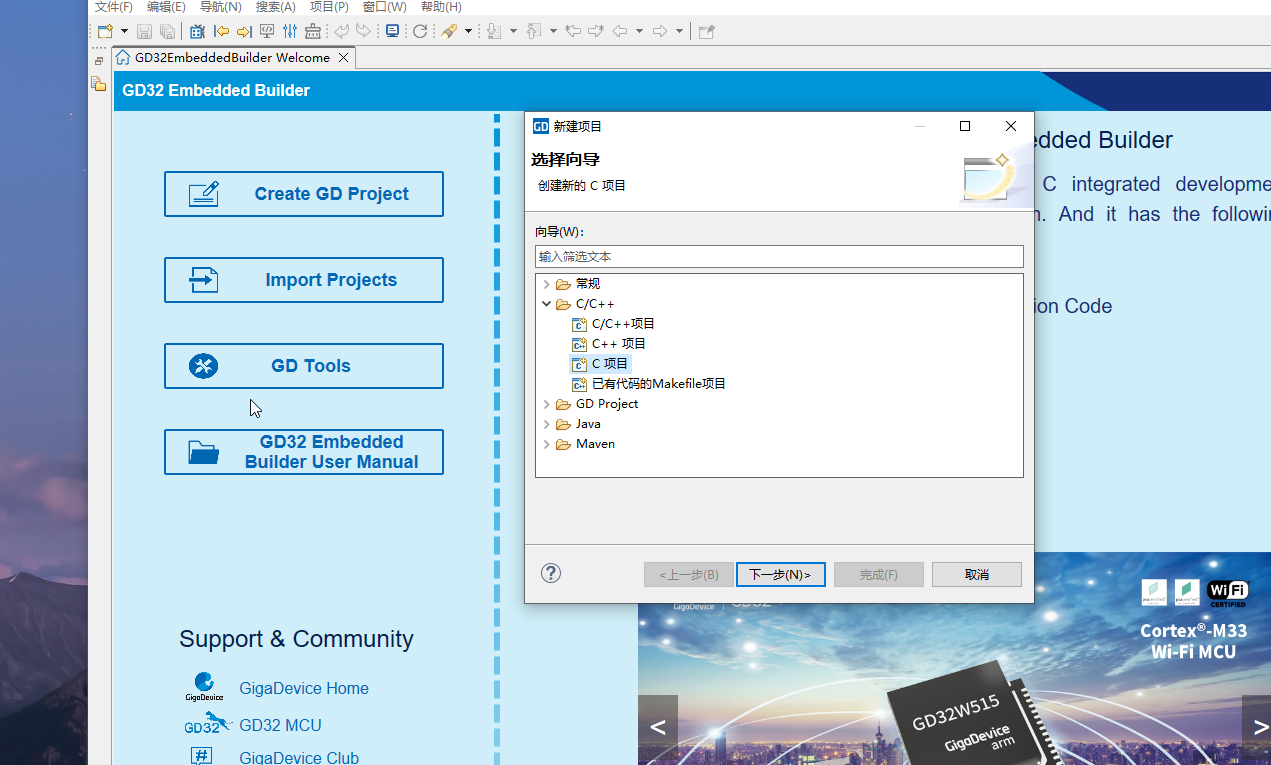Click the yellow left-arrow toolbar icon
1271x765 pixels.
[222, 31]
